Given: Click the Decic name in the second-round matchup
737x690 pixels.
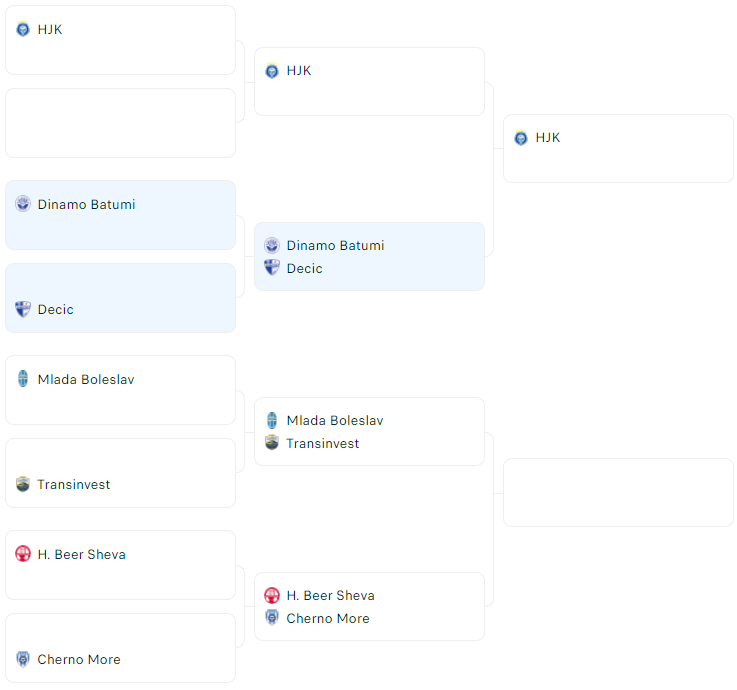Looking at the screenshot, I should [x=305, y=268].
